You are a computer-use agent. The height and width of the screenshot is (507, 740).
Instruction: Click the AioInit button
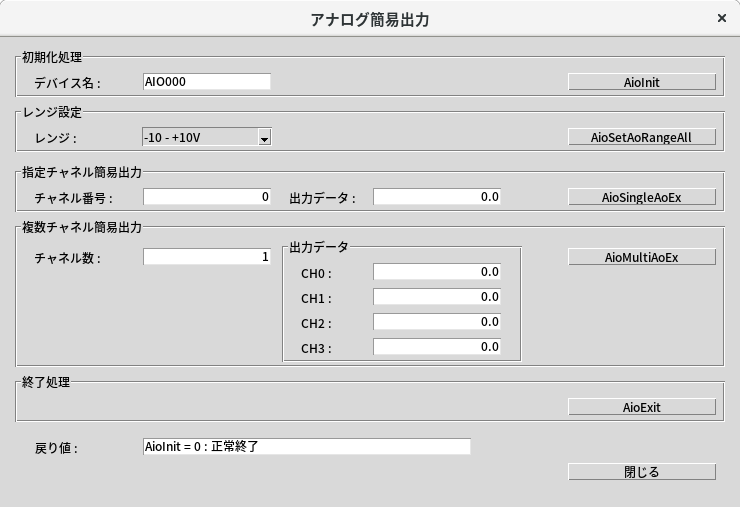click(x=641, y=82)
